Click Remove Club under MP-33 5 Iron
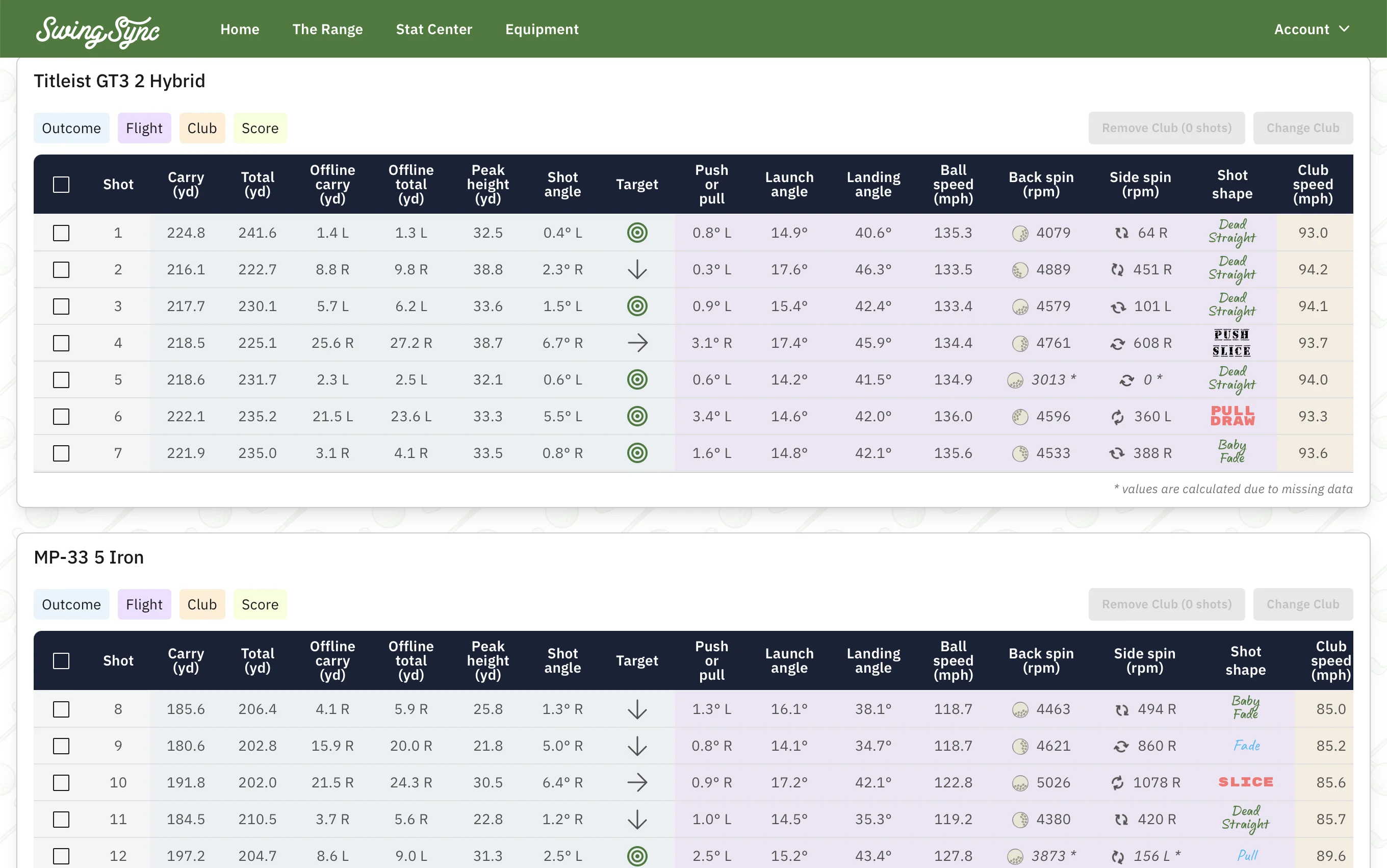The image size is (1387, 868). tap(1167, 604)
